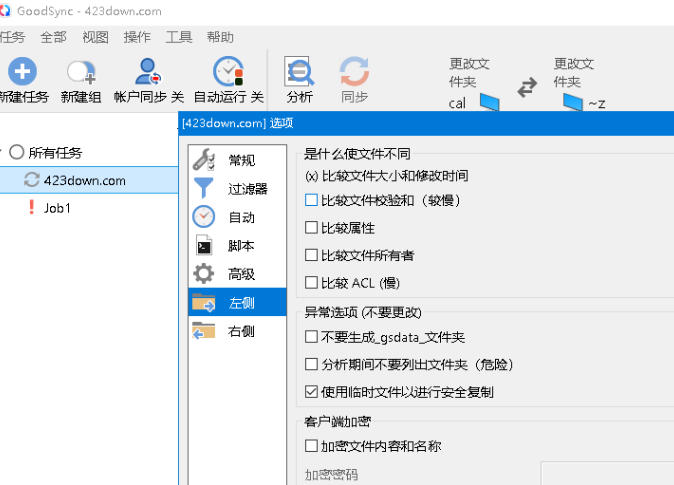Click the sync direction arrows between folders

point(527,87)
